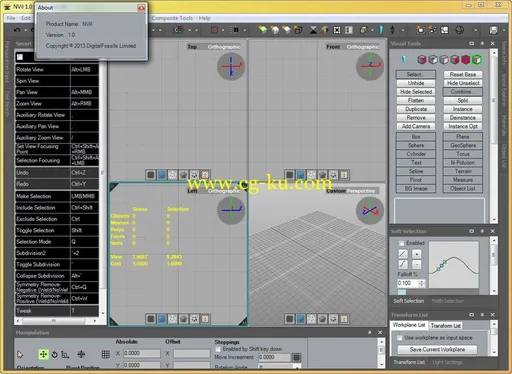Image resolution: width=512 pixels, height=374 pixels.
Task: Click Save Current Workplane button
Action: click(437, 349)
